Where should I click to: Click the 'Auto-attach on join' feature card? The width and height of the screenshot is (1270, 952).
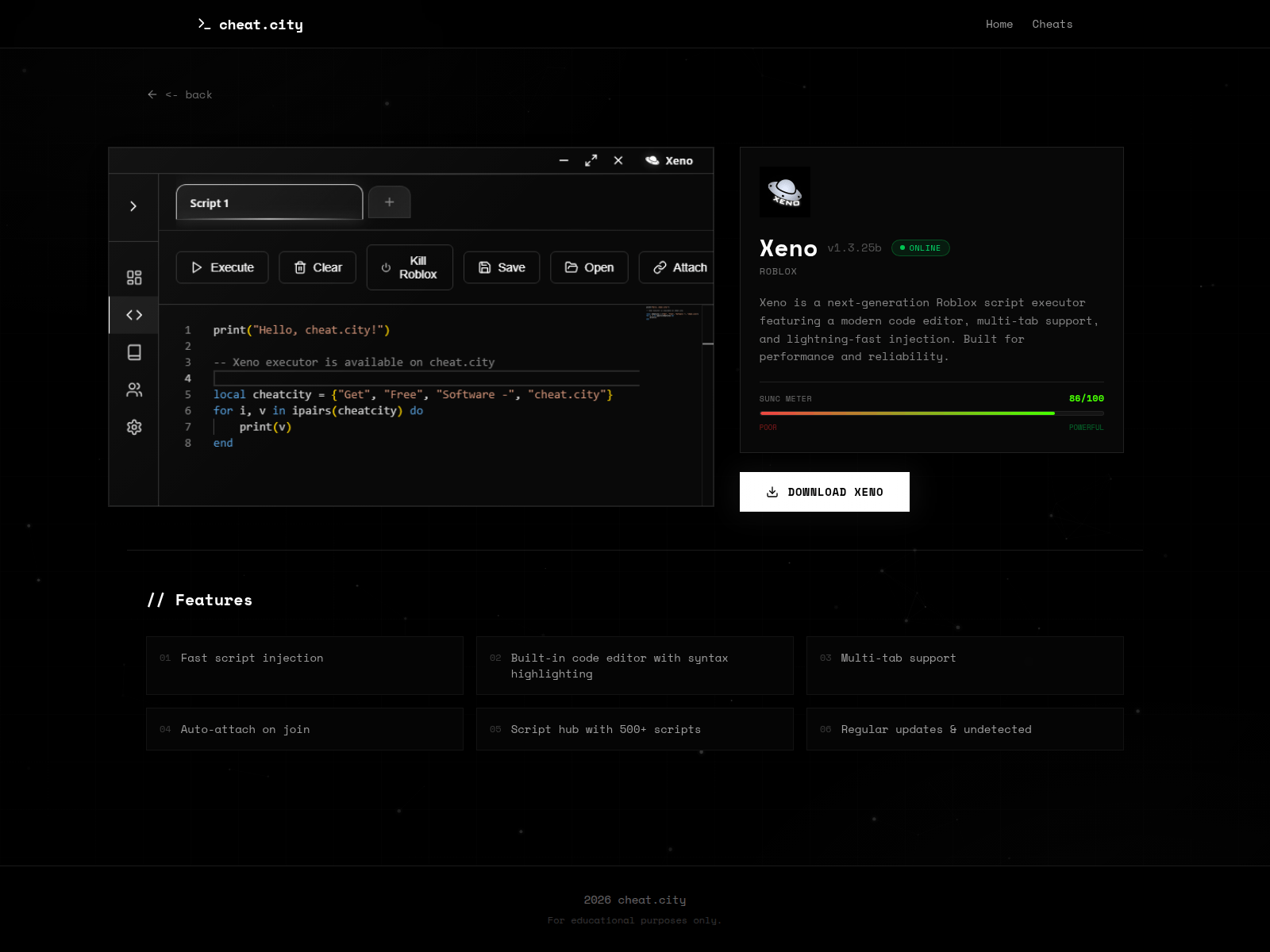(305, 729)
